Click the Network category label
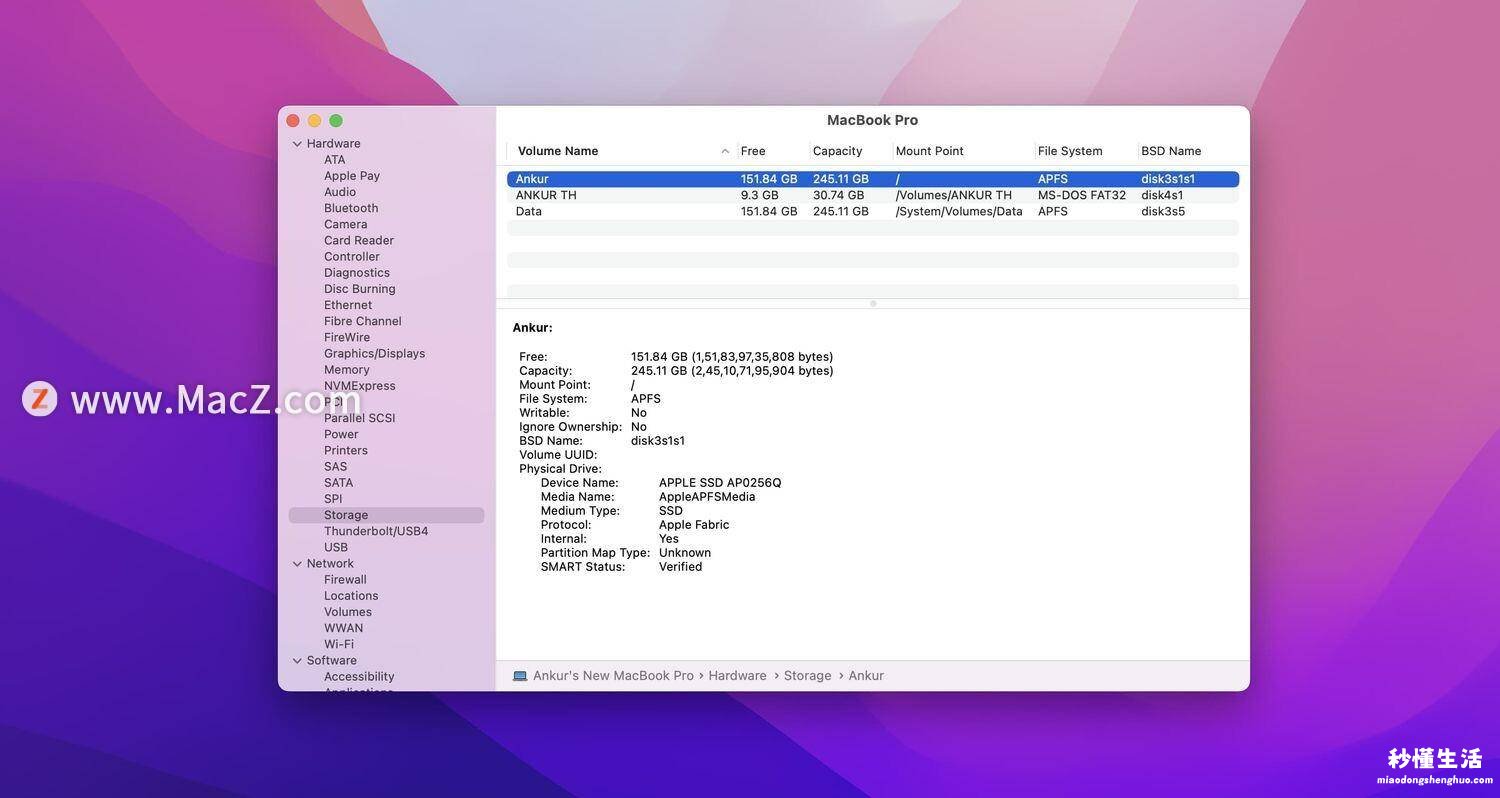Image resolution: width=1500 pixels, height=798 pixels. pyautogui.click(x=330, y=564)
